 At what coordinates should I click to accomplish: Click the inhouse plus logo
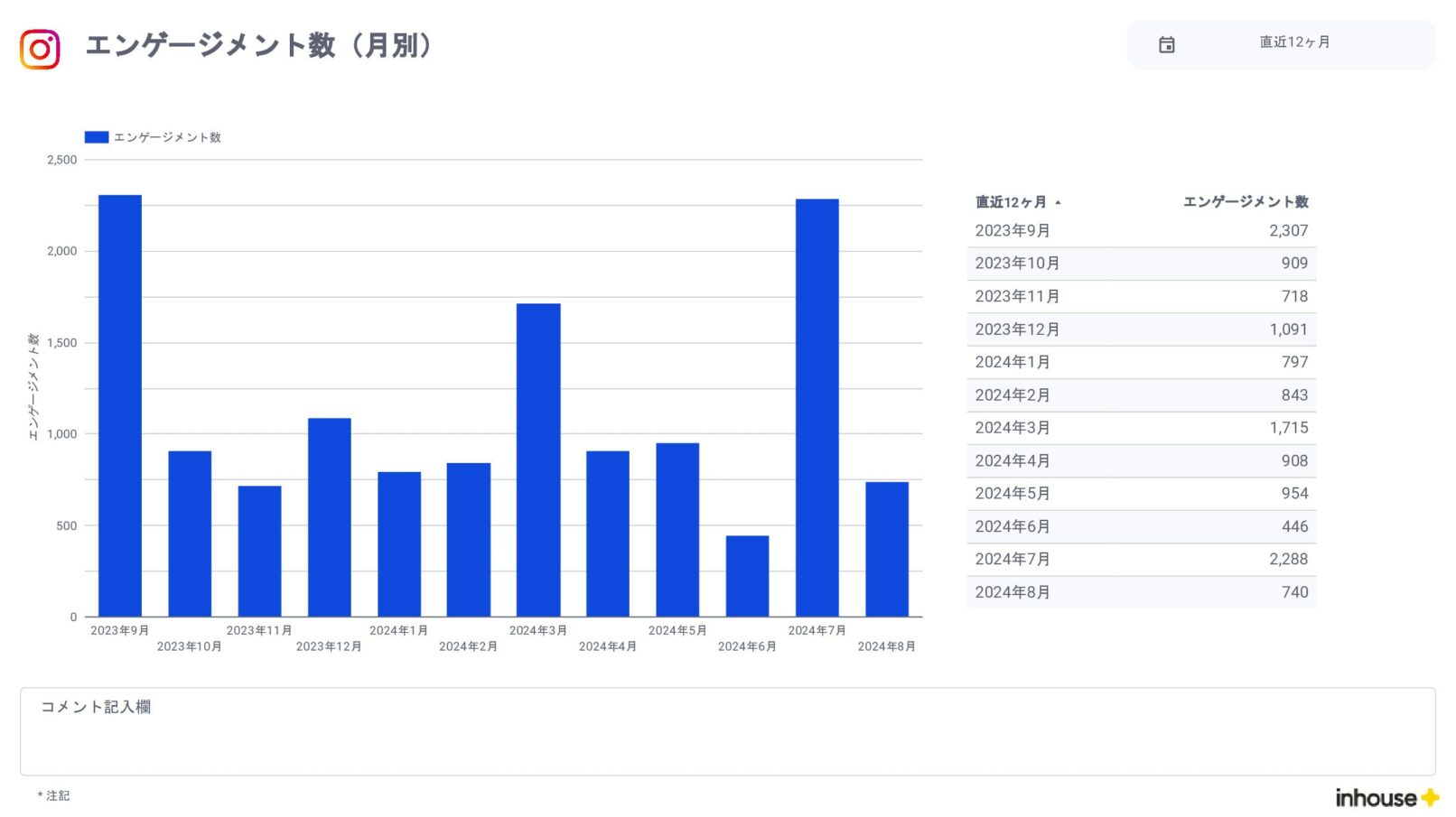pyautogui.click(x=1386, y=797)
